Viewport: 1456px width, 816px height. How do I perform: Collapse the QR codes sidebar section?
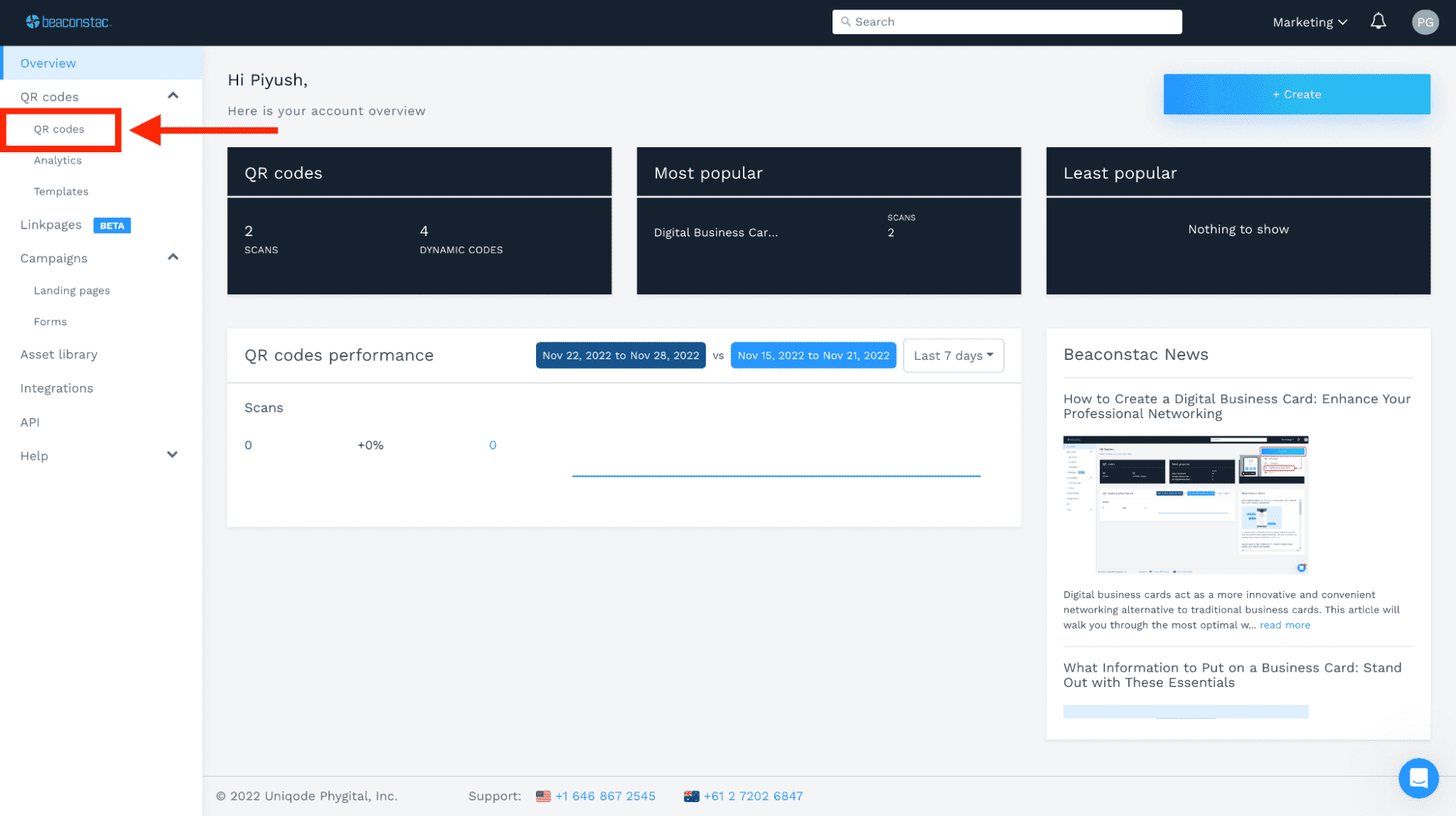173,96
